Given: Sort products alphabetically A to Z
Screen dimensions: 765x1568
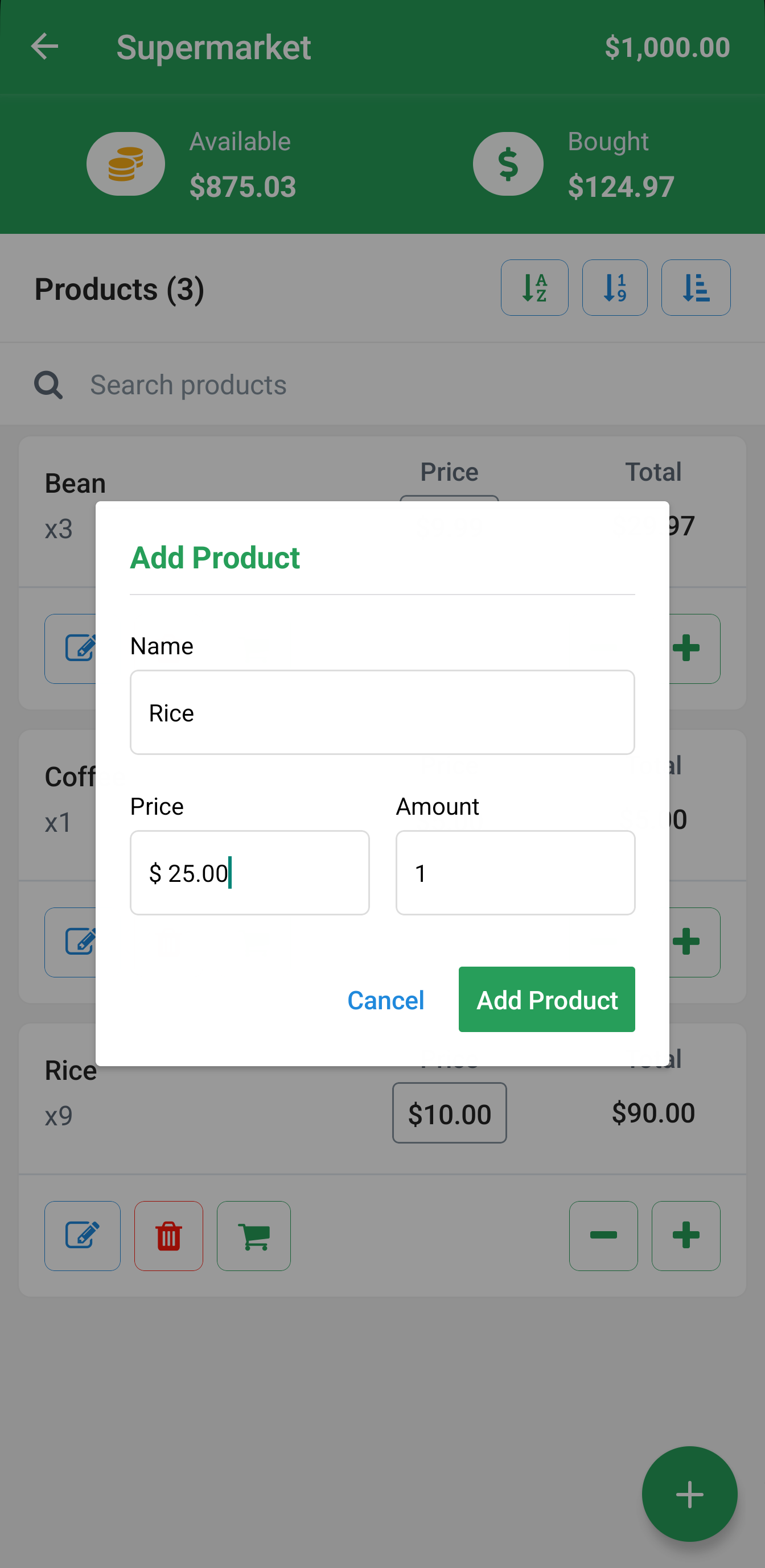Looking at the screenshot, I should click(534, 287).
